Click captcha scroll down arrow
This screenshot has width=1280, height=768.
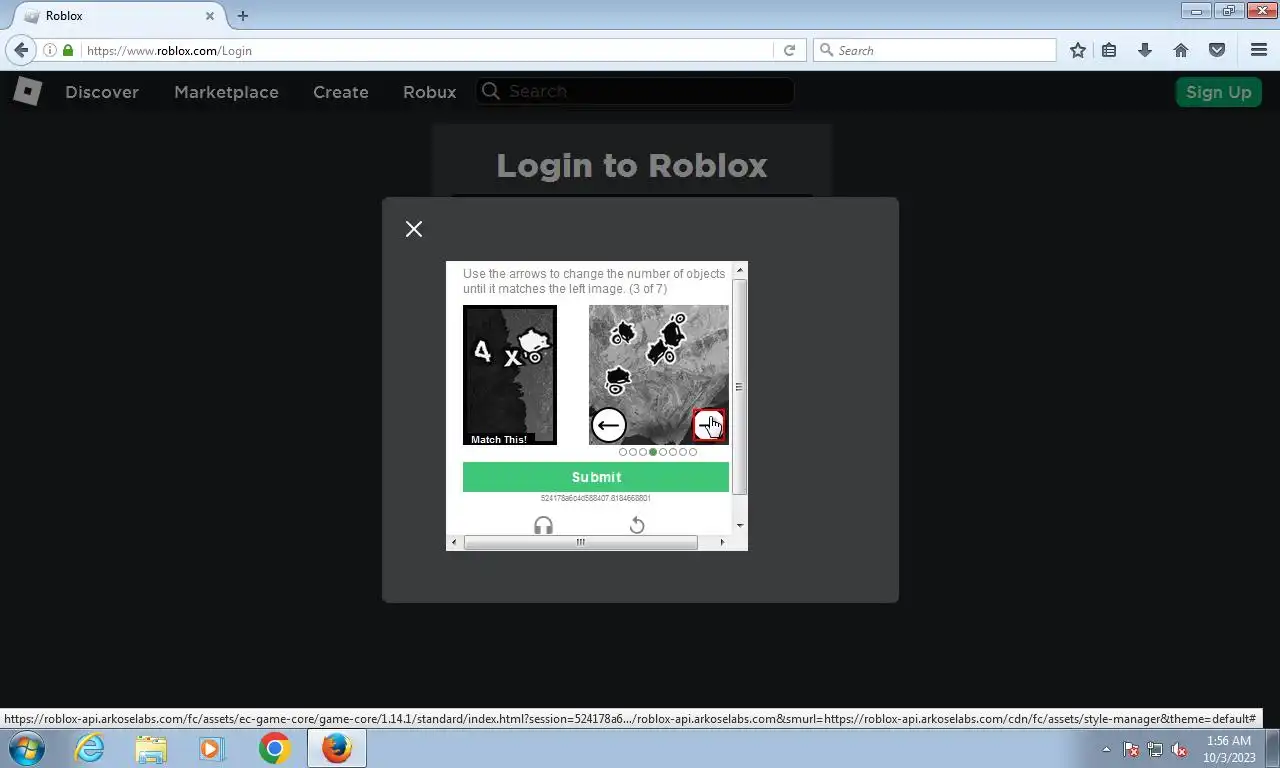click(x=740, y=526)
